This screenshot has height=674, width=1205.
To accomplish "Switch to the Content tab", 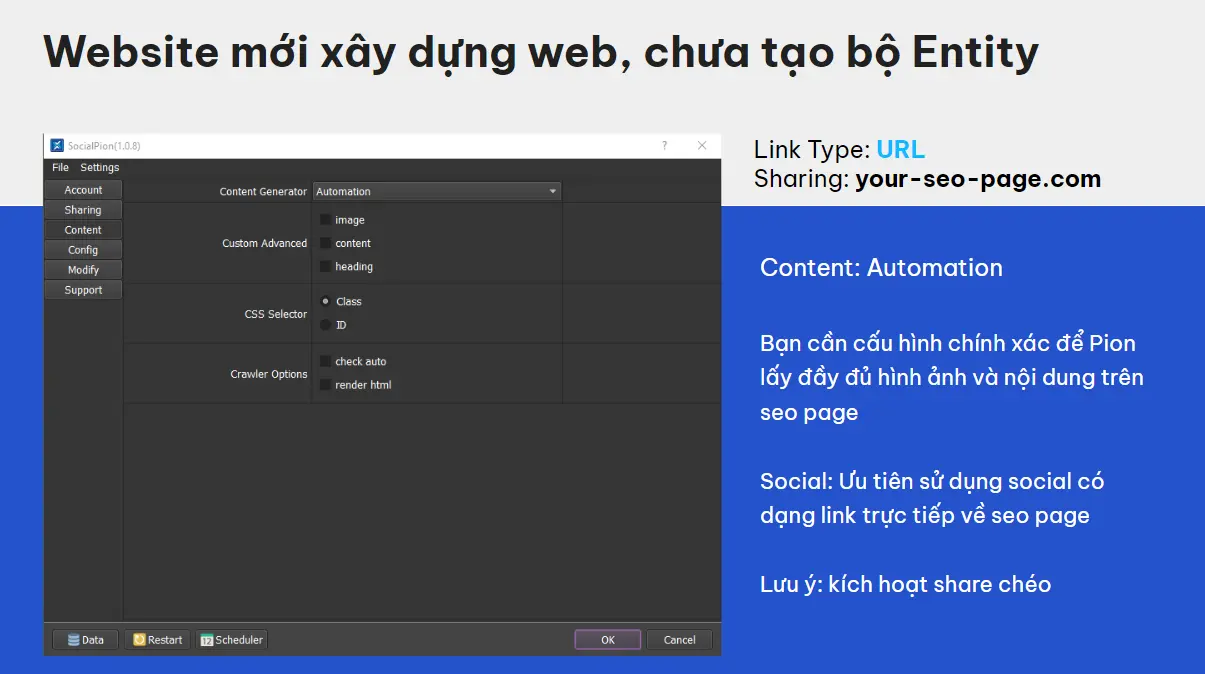I will (84, 230).
